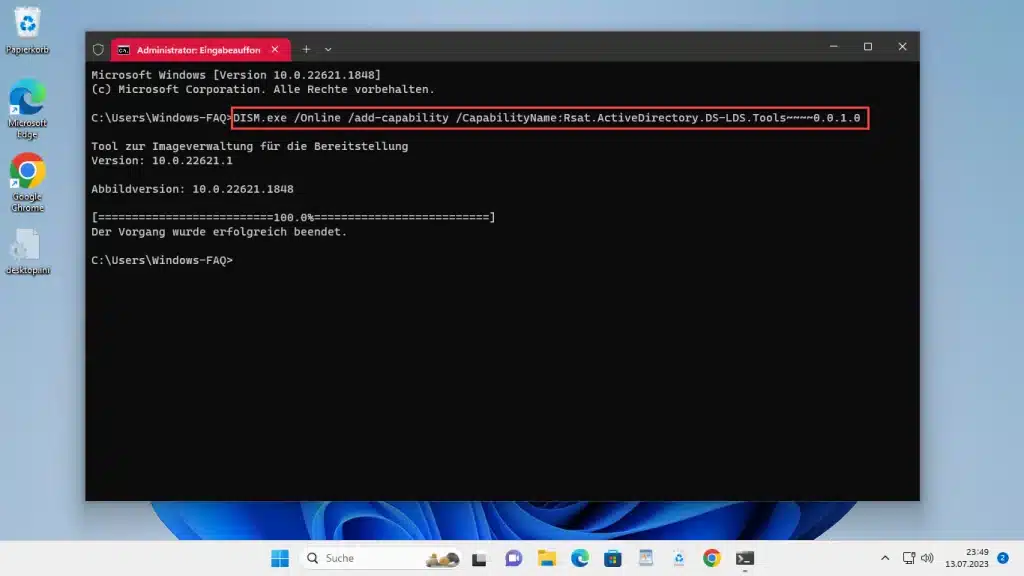Launch Google Chrome from the taskbar

click(x=712, y=558)
